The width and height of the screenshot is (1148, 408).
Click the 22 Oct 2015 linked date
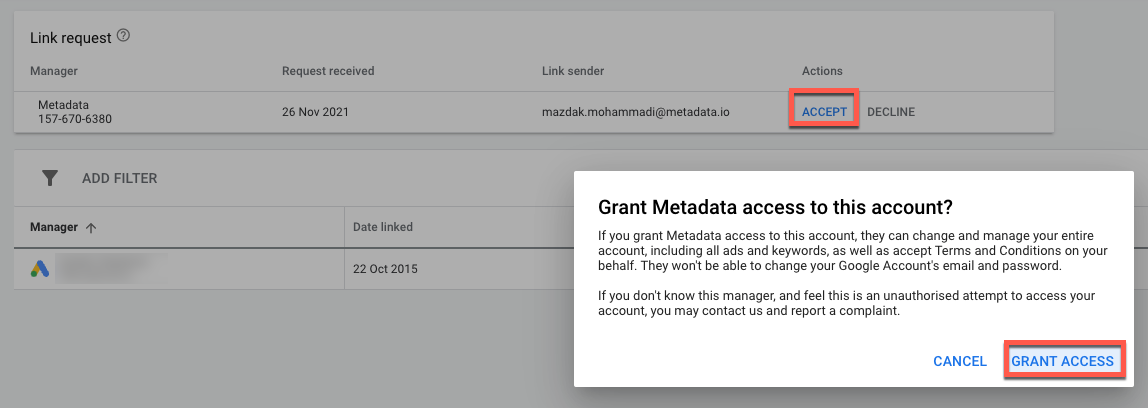click(x=386, y=269)
